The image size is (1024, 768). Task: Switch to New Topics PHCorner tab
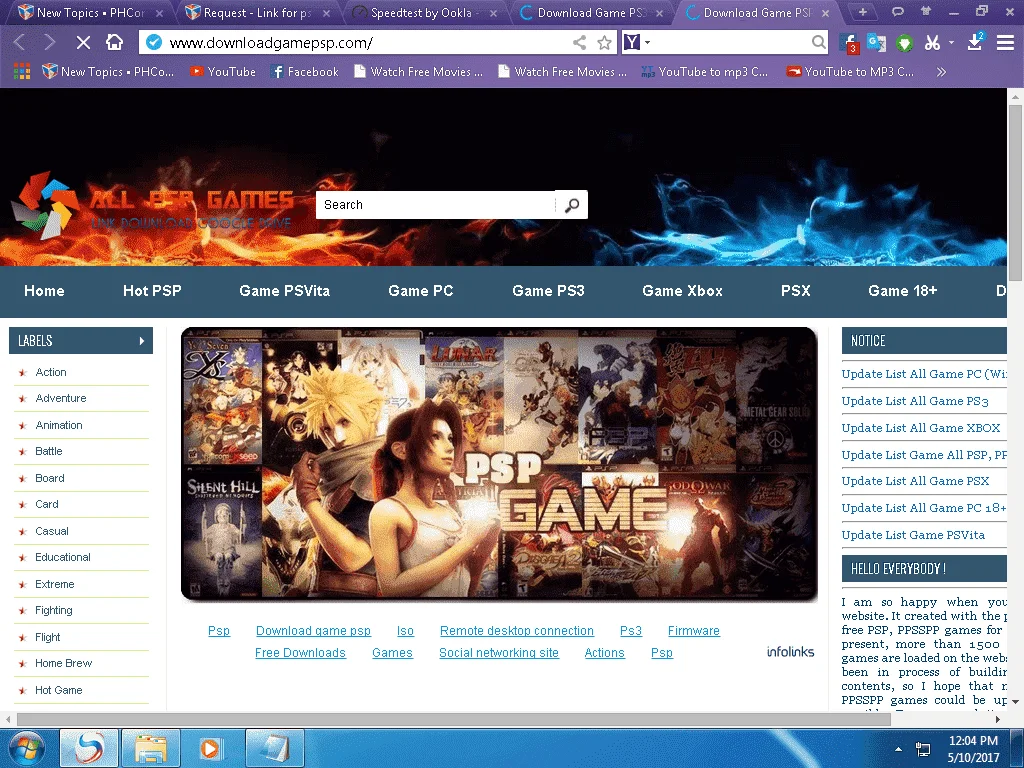tap(91, 12)
